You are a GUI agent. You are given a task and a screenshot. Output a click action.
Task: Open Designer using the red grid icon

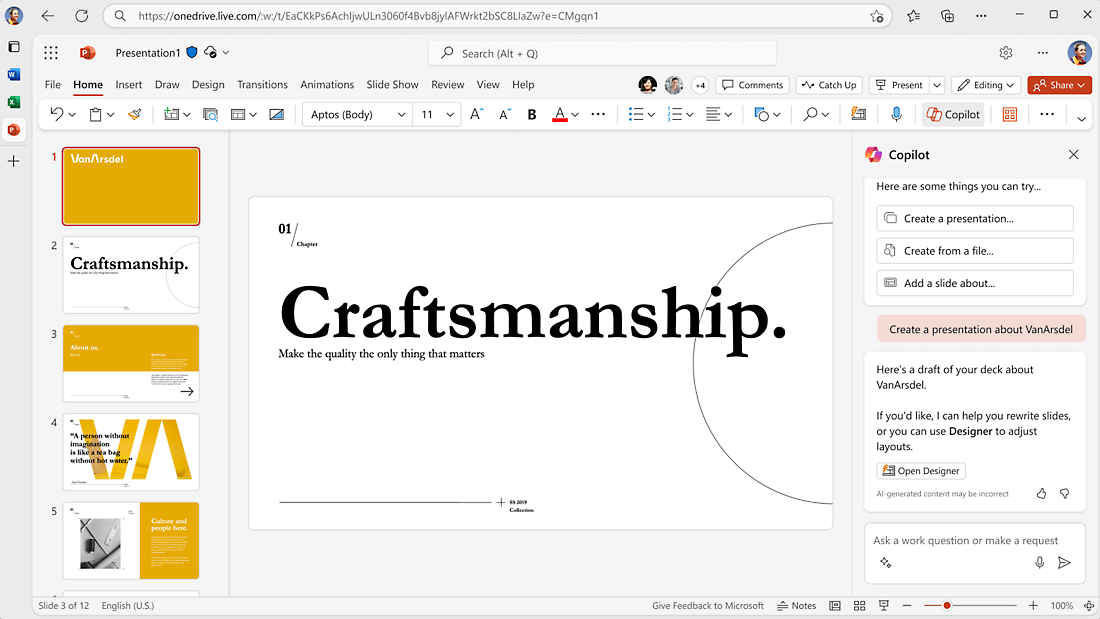point(1009,114)
